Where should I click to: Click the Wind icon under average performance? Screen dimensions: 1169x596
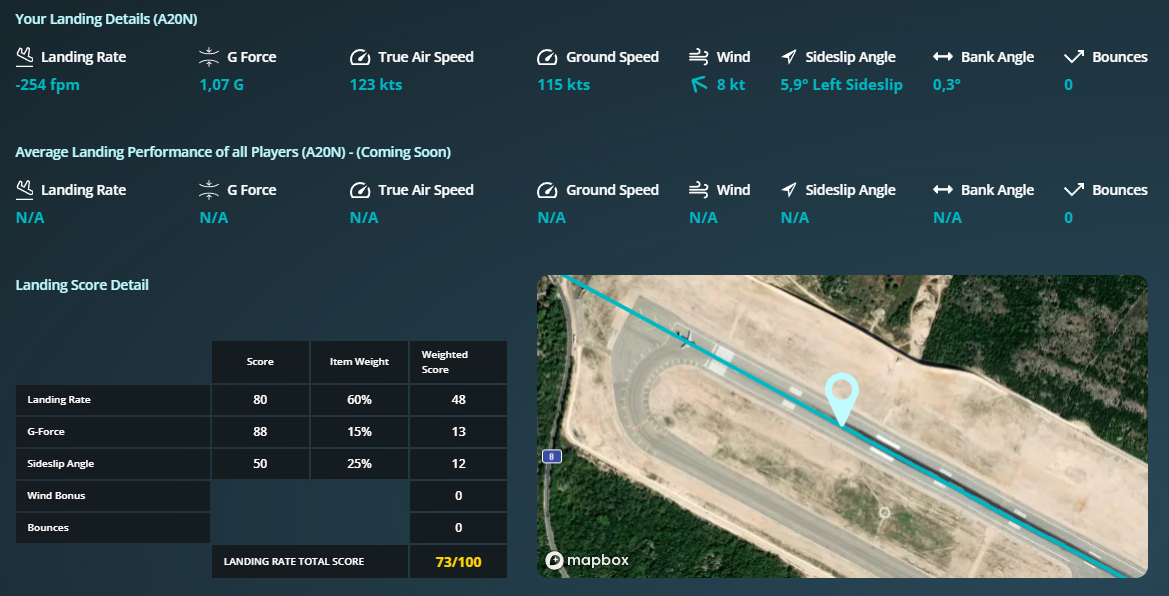click(697, 189)
